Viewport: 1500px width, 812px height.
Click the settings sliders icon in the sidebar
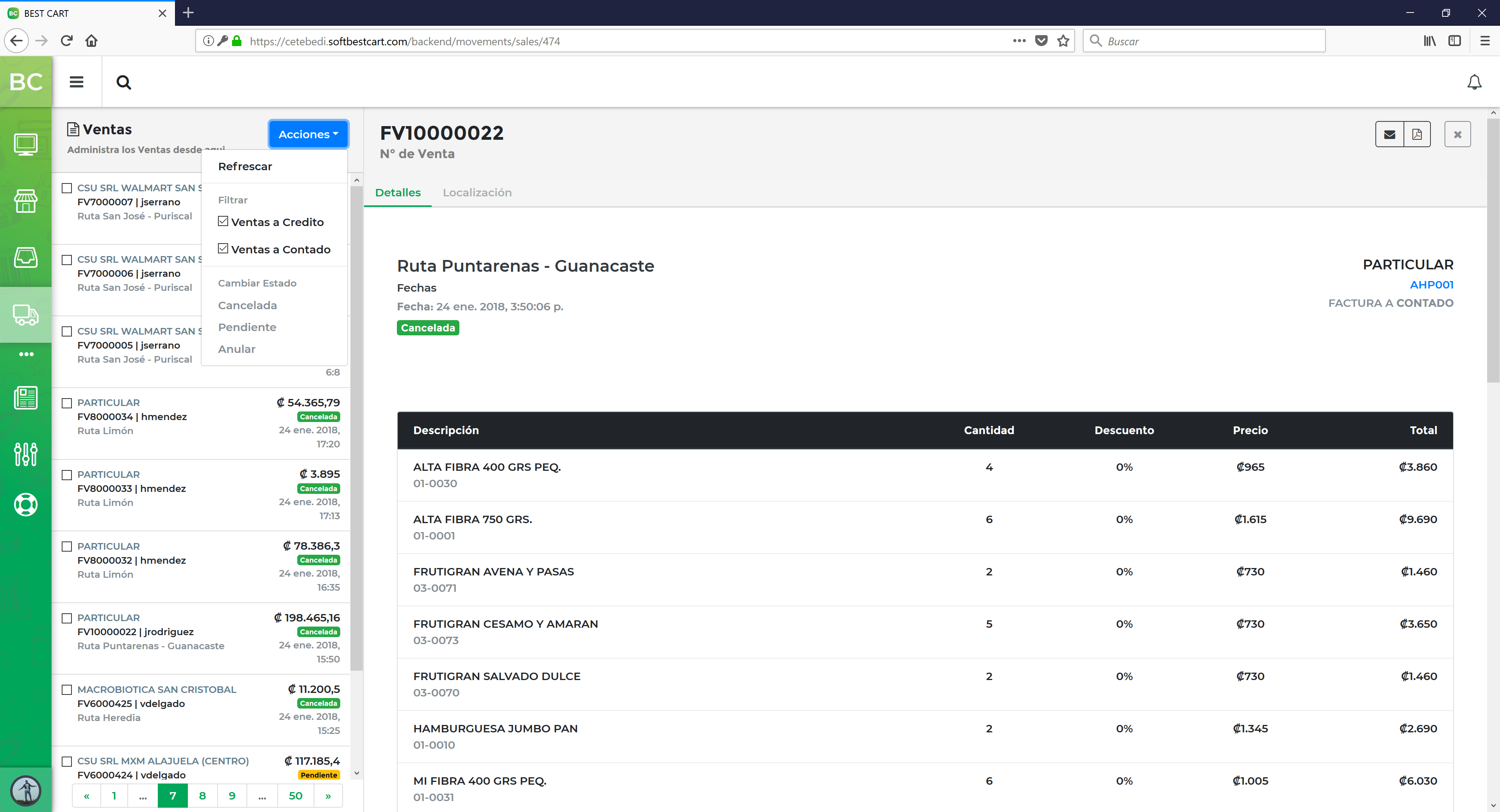pyautogui.click(x=26, y=454)
